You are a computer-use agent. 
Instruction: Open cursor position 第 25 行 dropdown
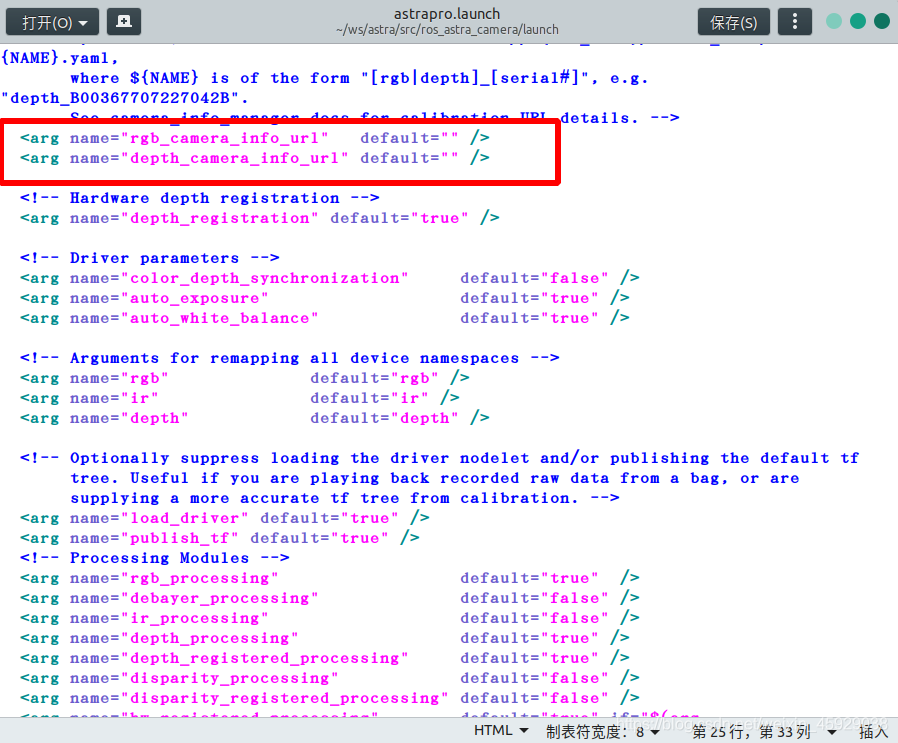[x=763, y=731]
